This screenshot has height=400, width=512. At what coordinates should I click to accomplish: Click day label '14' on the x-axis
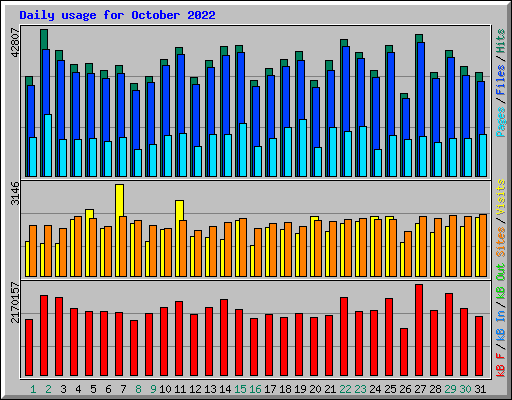click(225, 389)
